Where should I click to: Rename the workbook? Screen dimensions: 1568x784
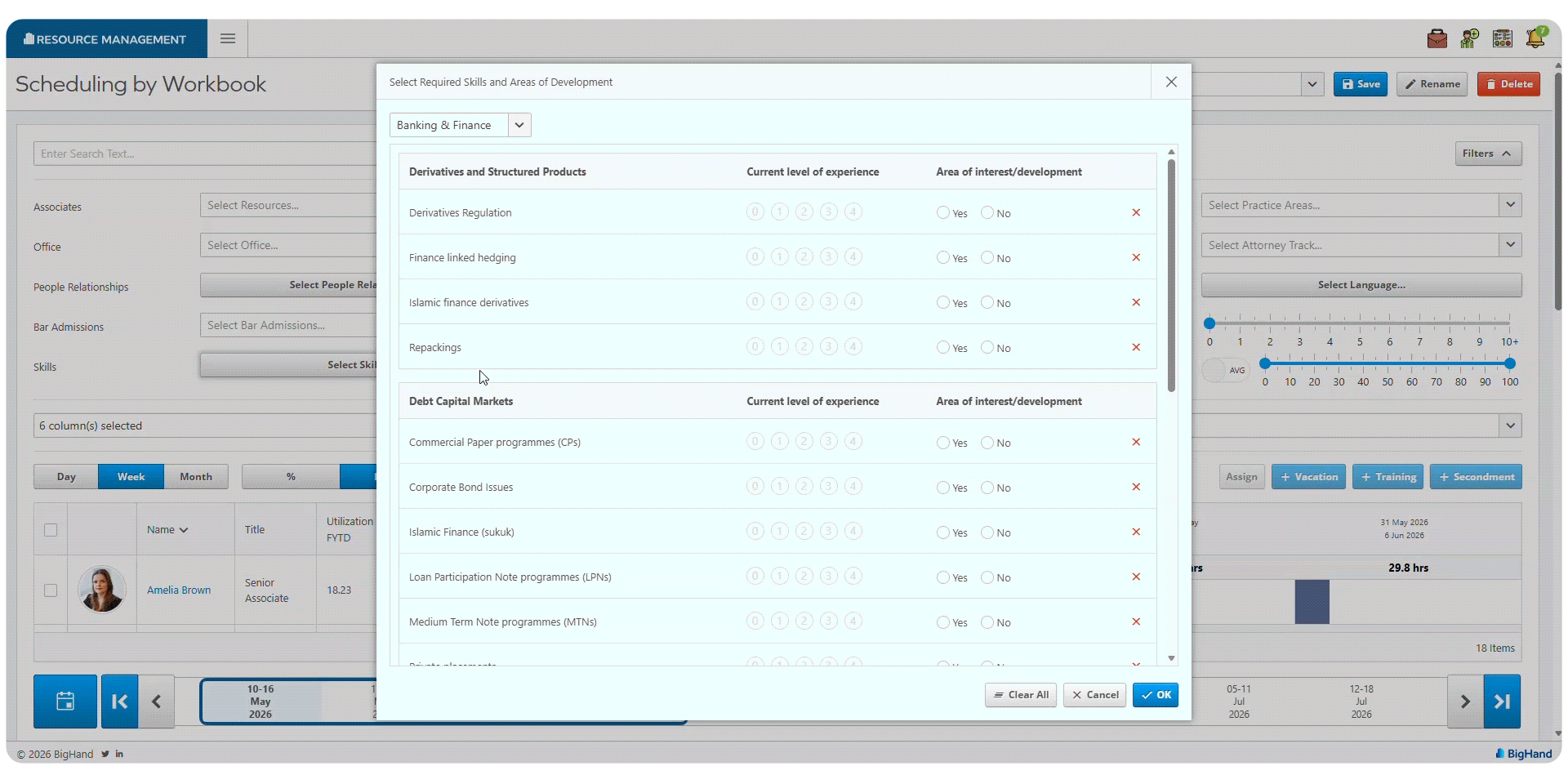(x=1432, y=84)
